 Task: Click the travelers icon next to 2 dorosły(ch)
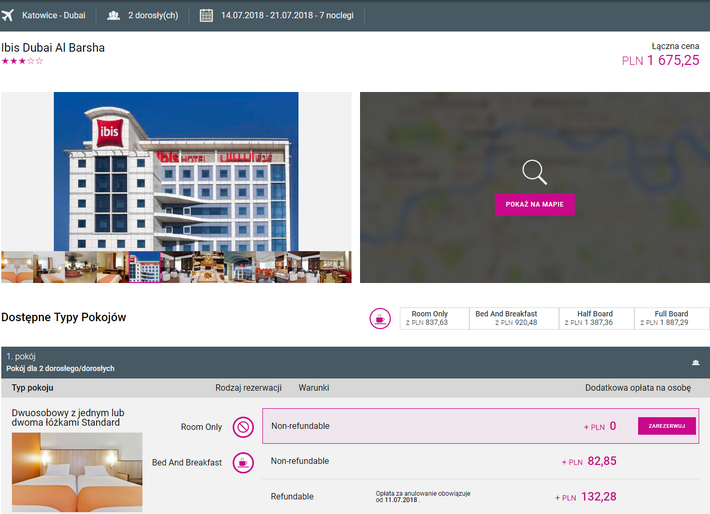click(114, 15)
